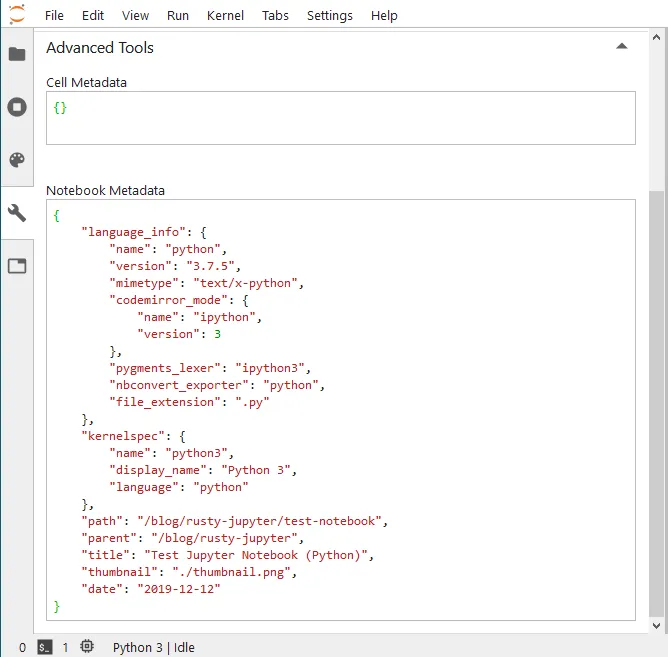Open Running Terminals and Kernels panel
The image size is (668, 657).
click(17, 107)
